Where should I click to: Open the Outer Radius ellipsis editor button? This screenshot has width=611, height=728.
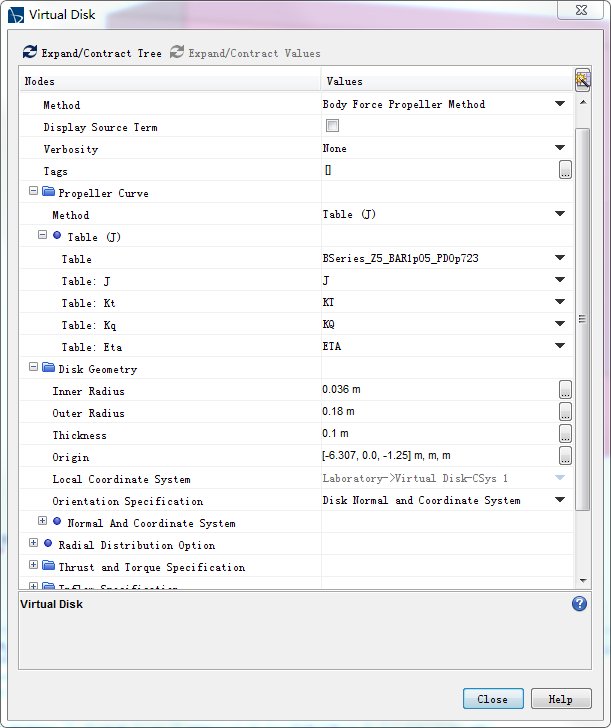(x=565, y=413)
